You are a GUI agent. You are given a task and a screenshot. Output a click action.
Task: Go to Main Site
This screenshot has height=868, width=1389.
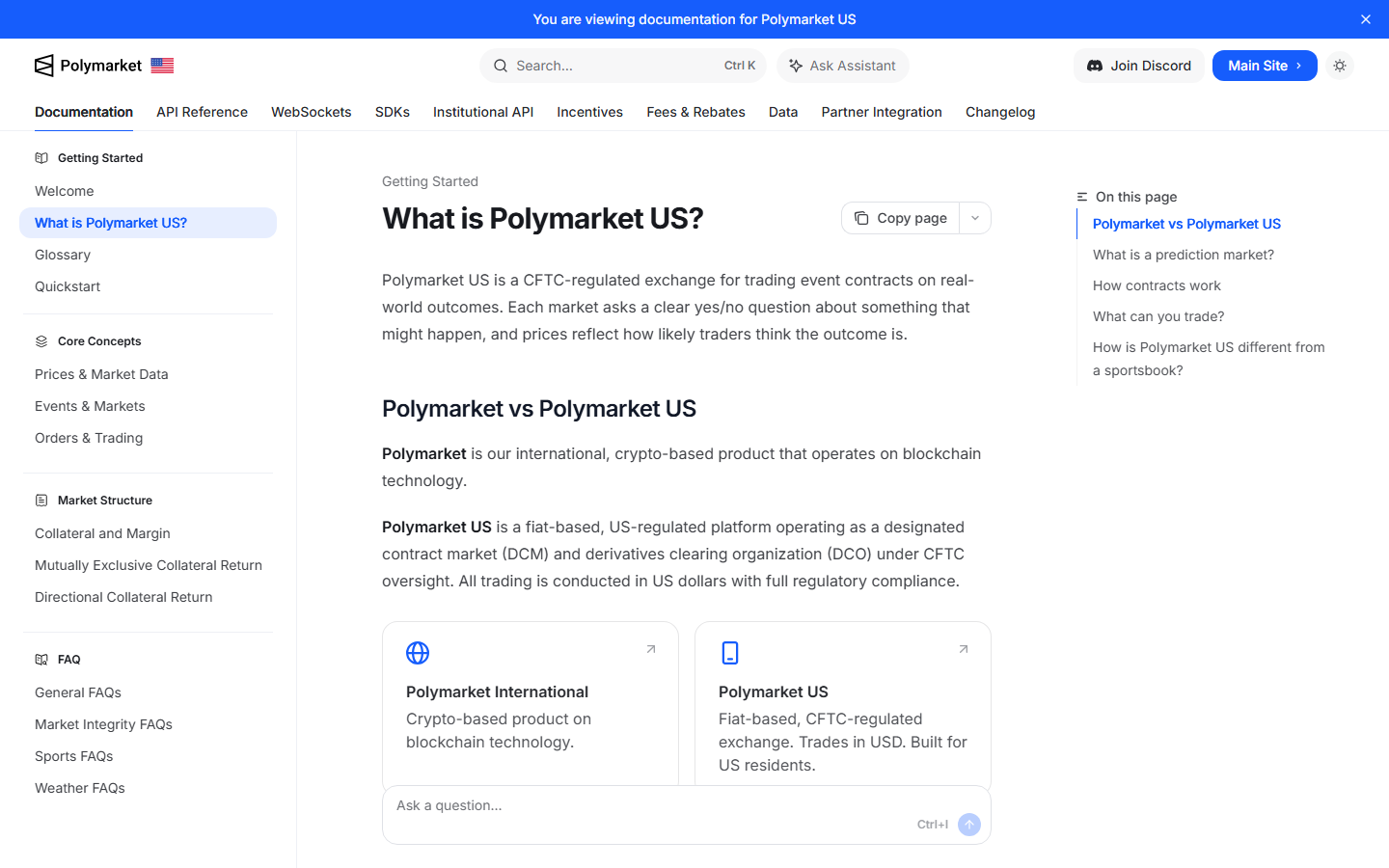click(x=1265, y=66)
